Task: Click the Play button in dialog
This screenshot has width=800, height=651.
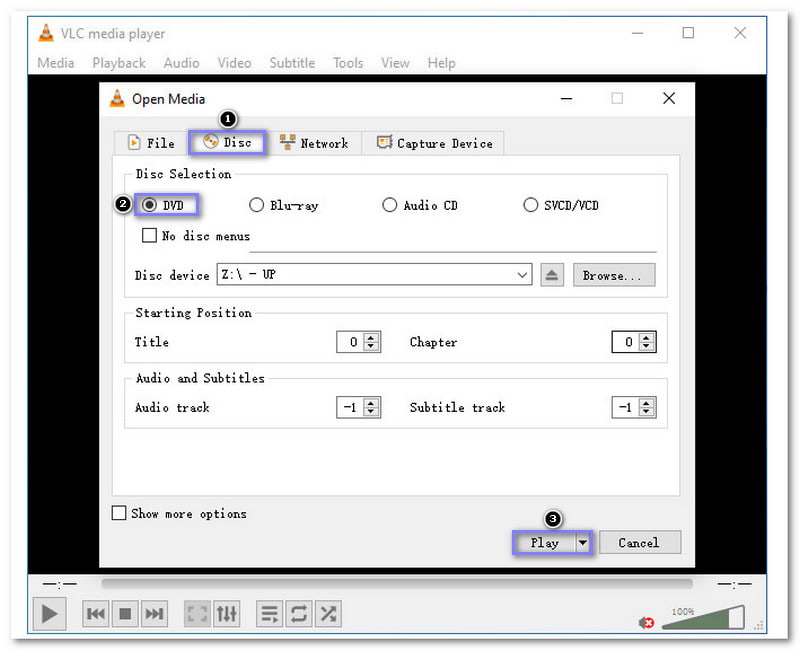Action: 544,543
